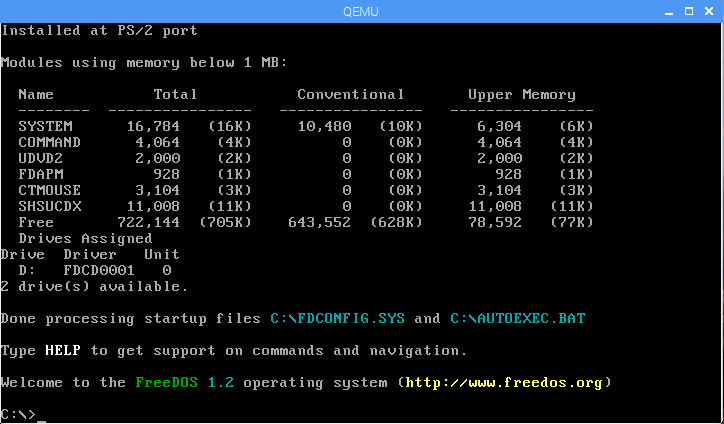Click the 'Drives Assigned' heading
Screen dimensions: 724x424
[x=85, y=239]
